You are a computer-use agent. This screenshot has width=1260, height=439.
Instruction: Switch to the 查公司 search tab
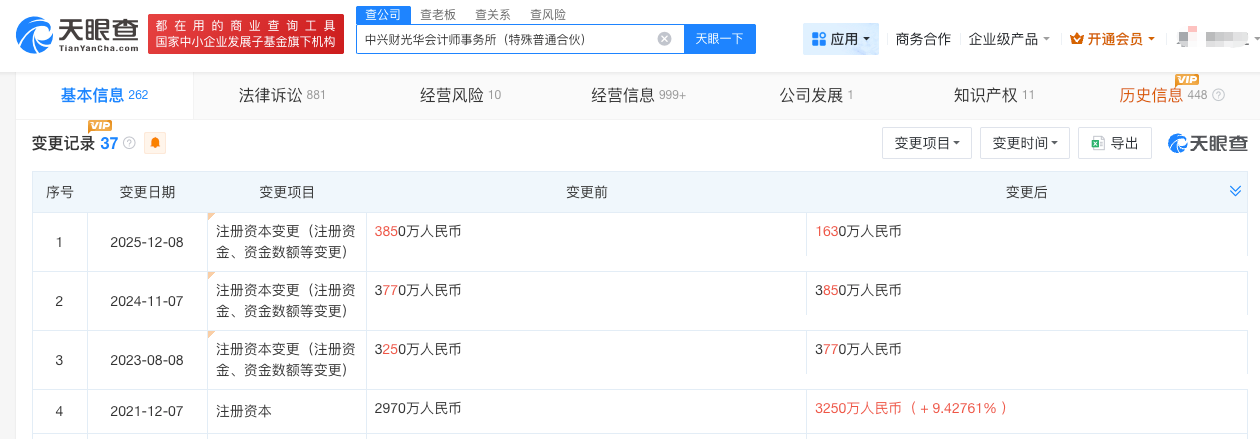click(x=383, y=15)
